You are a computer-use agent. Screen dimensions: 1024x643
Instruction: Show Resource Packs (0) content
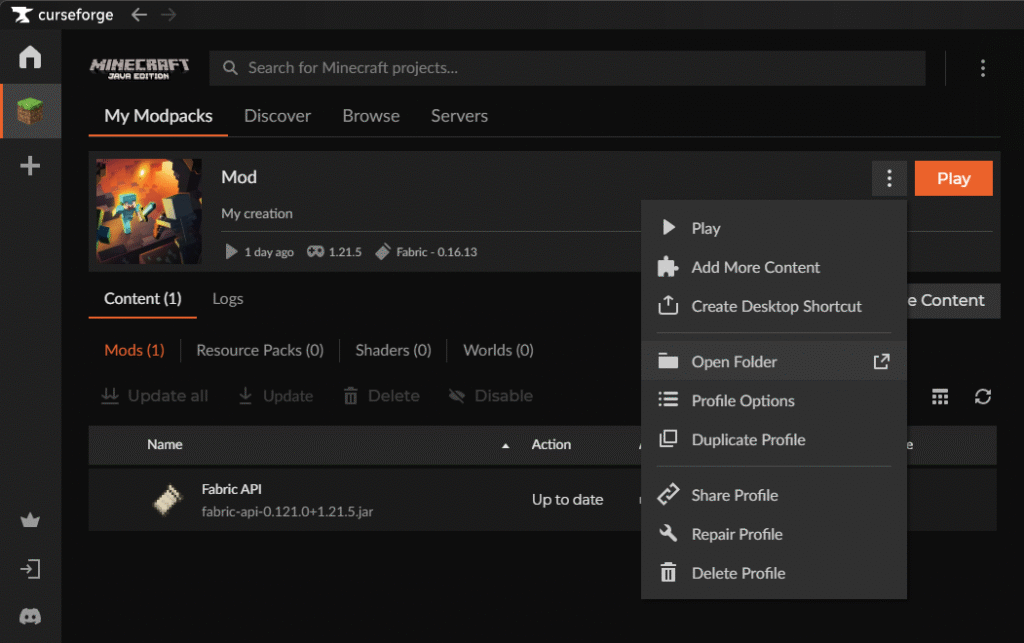click(260, 351)
